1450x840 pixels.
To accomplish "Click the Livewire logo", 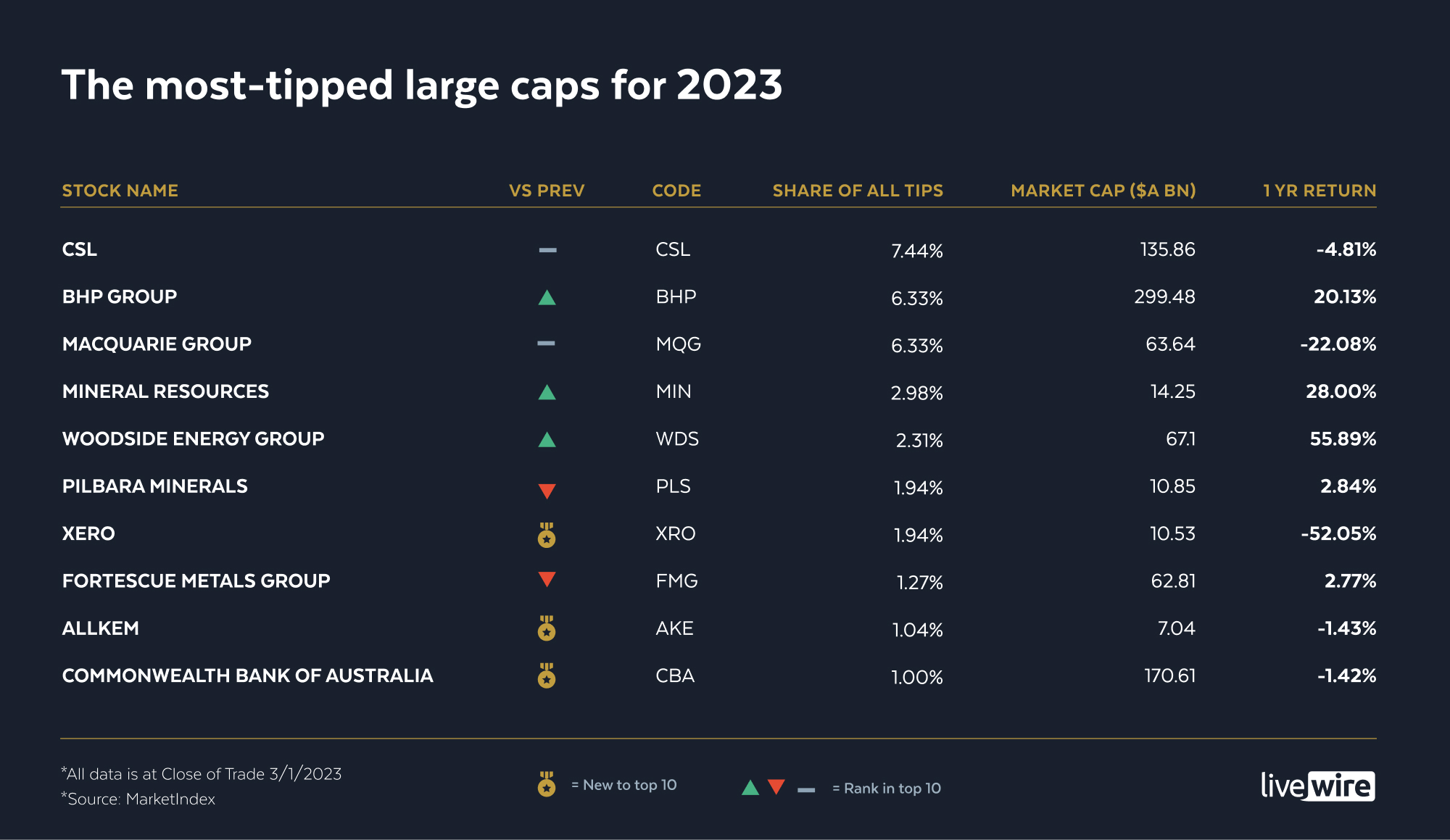I will point(1317,786).
